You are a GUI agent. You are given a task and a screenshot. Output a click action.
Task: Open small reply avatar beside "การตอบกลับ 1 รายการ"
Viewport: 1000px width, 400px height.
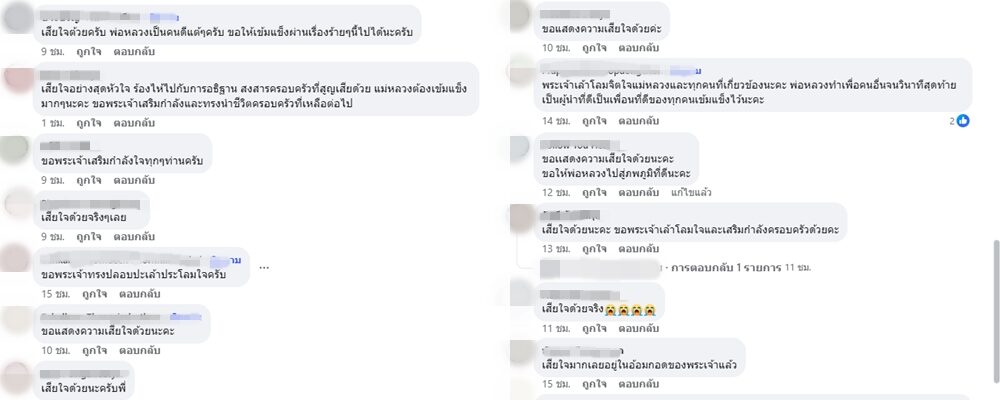548,268
